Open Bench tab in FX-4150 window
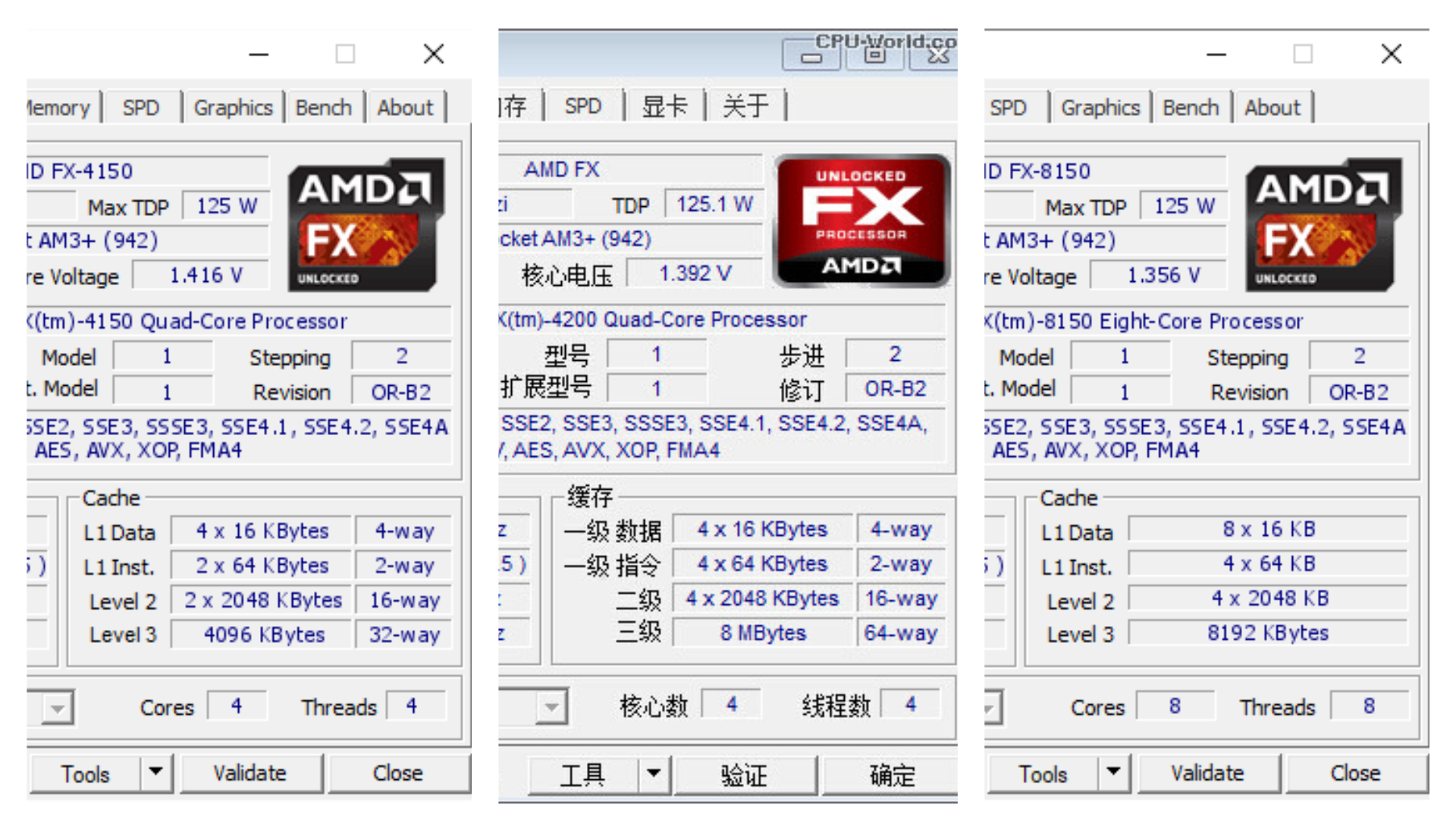 324,108
